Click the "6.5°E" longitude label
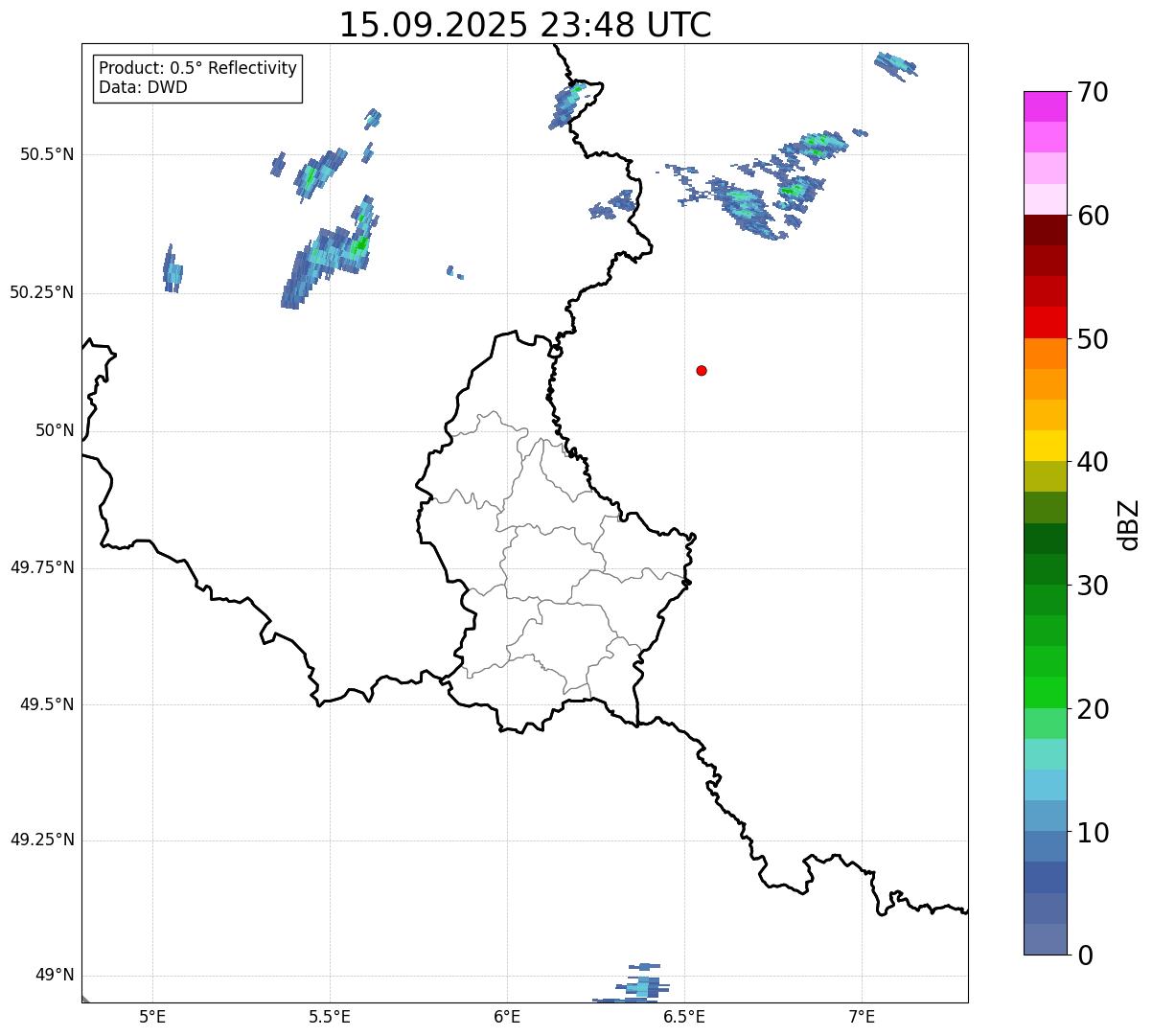Screen dimensions: 1152x1036 [684, 1016]
